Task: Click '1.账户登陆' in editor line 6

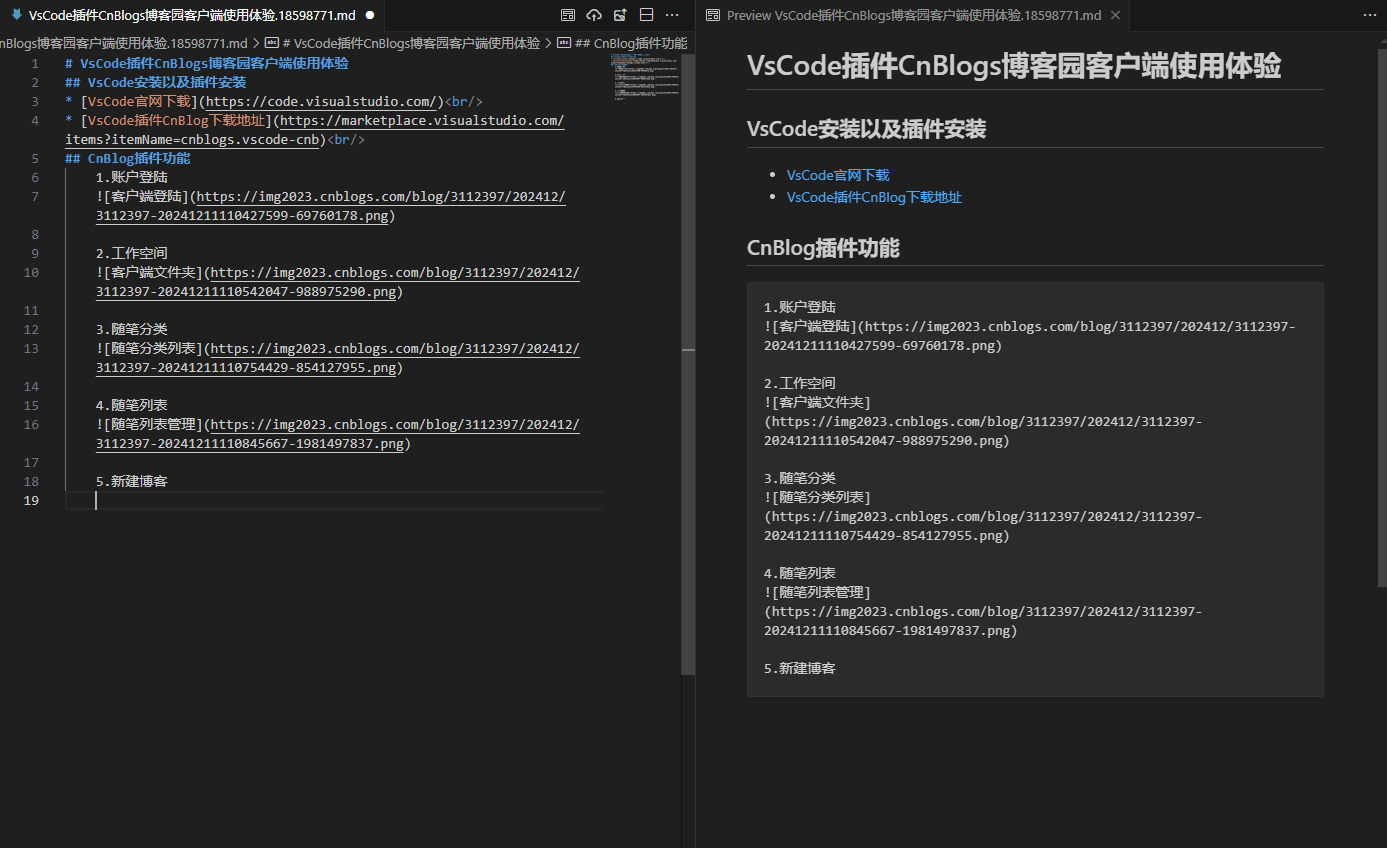Action: click(132, 177)
